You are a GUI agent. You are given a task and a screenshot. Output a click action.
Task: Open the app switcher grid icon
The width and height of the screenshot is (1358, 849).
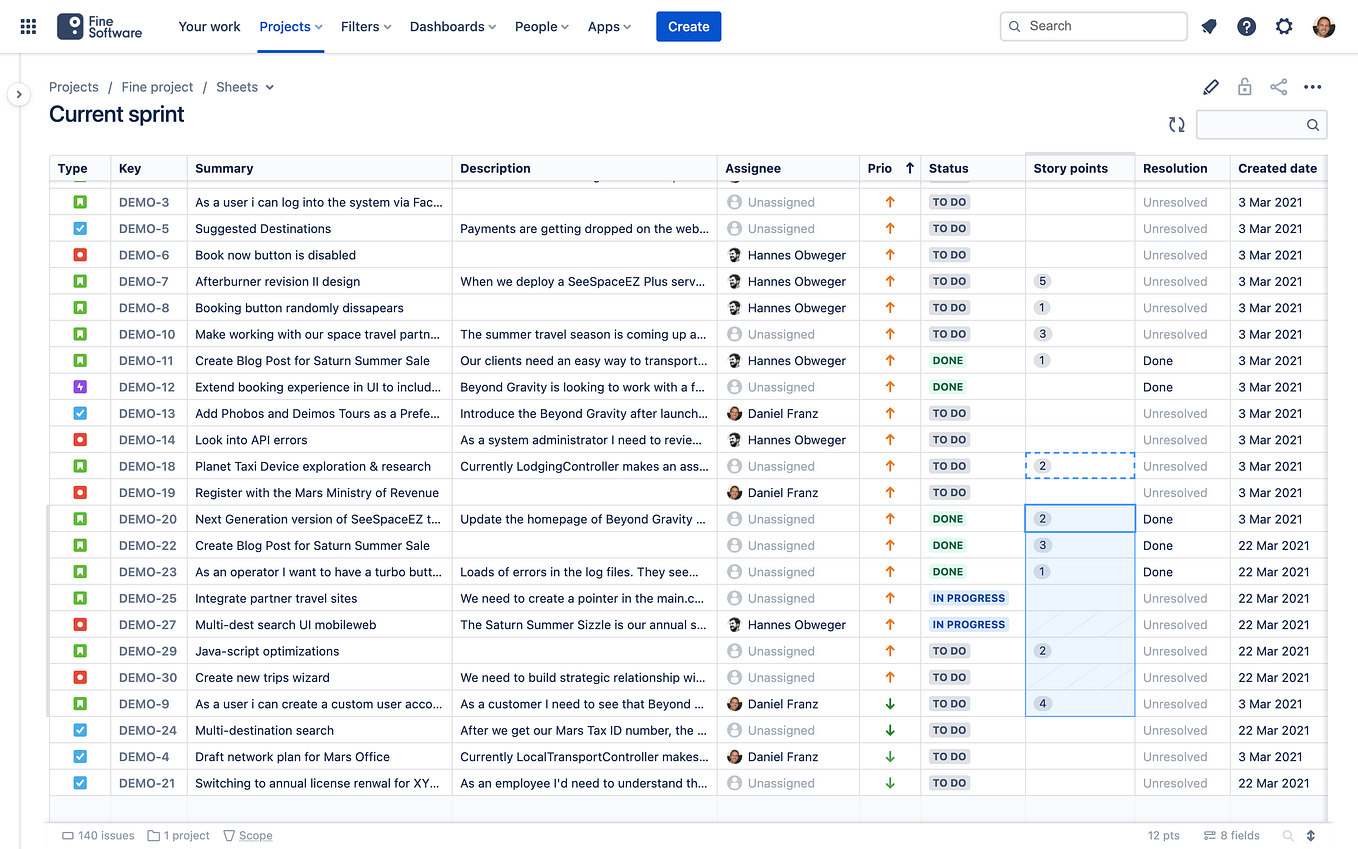[x=27, y=26]
